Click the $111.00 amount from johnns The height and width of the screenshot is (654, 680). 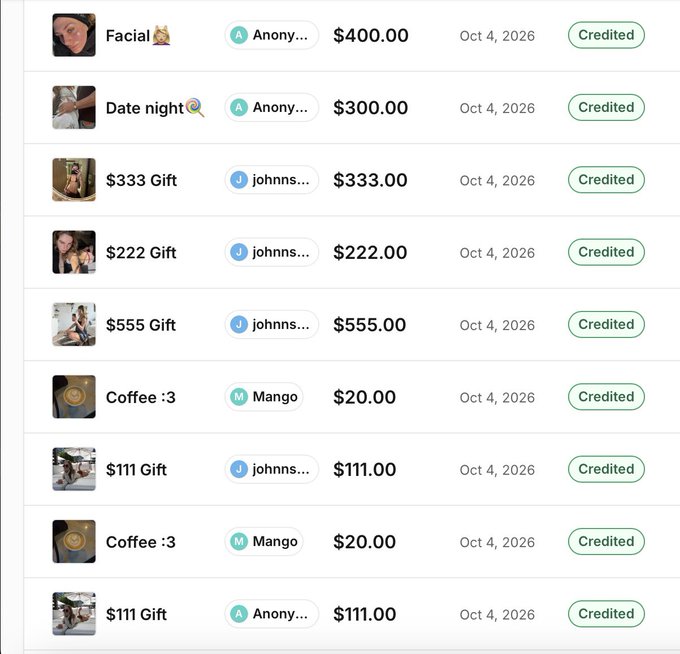coord(364,469)
